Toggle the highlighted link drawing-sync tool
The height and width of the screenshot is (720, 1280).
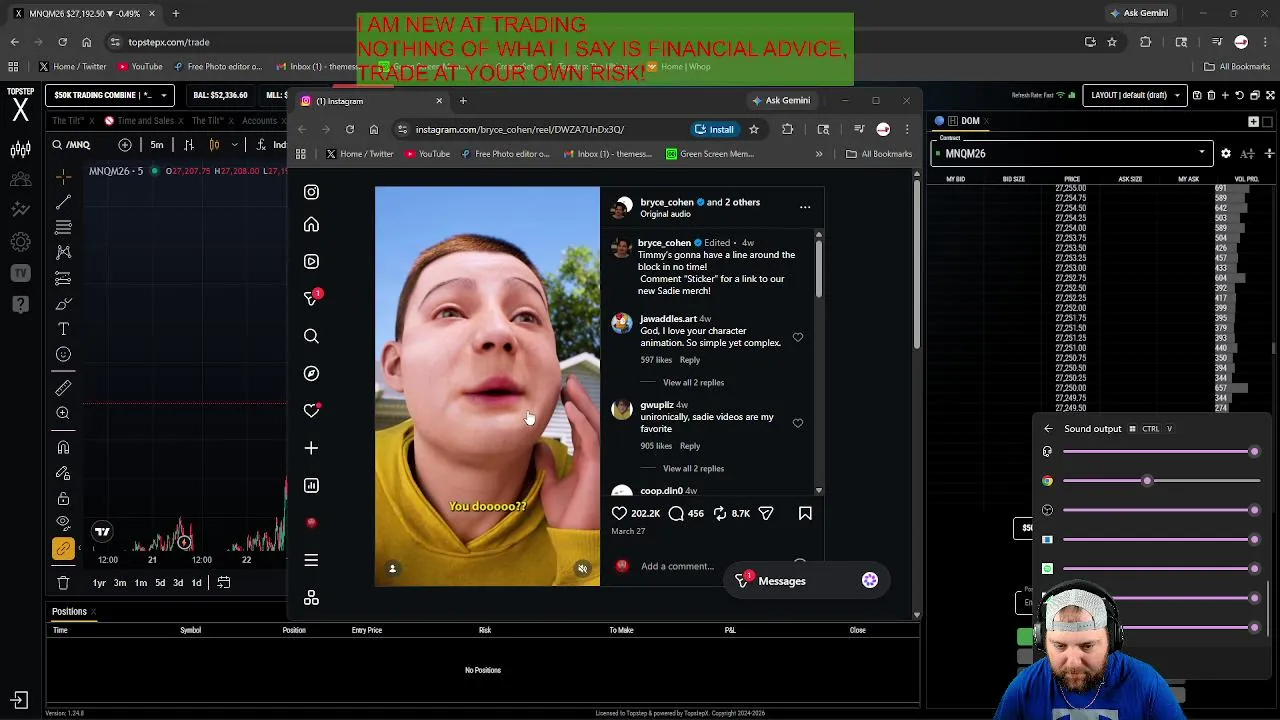click(x=63, y=548)
